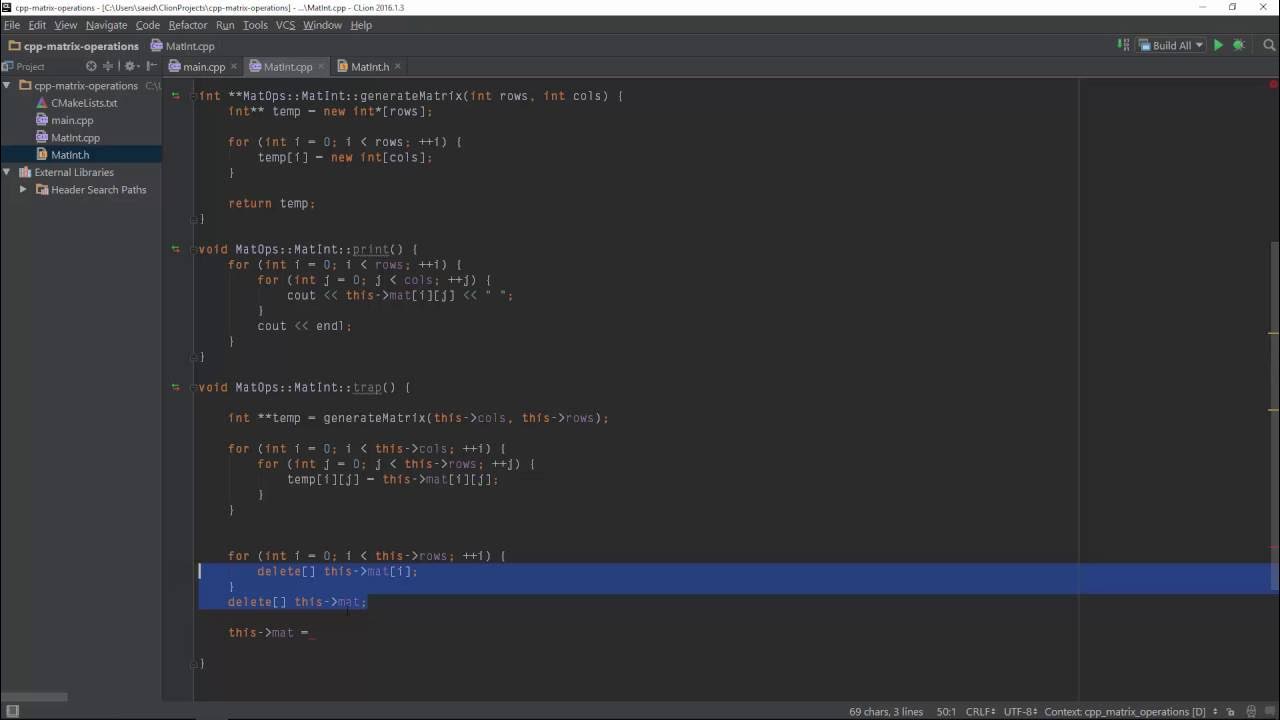Click 'cout << endl;' code line
The height and width of the screenshot is (720, 1280).
point(304,326)
